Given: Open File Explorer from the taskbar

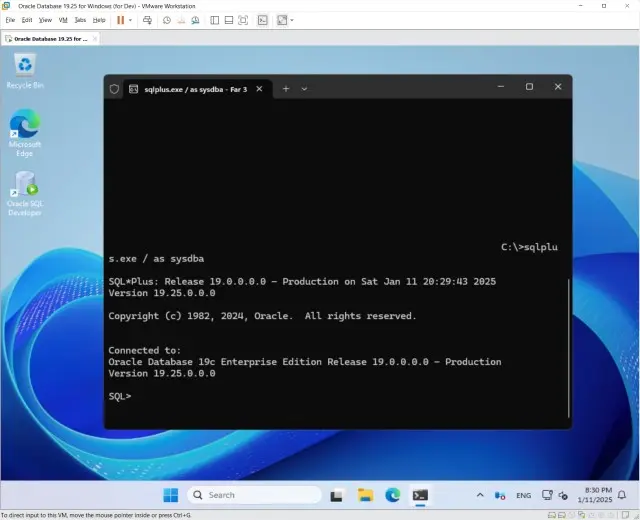Looking at the screenshot, I should pyautogui.click(x=365, y=495).
